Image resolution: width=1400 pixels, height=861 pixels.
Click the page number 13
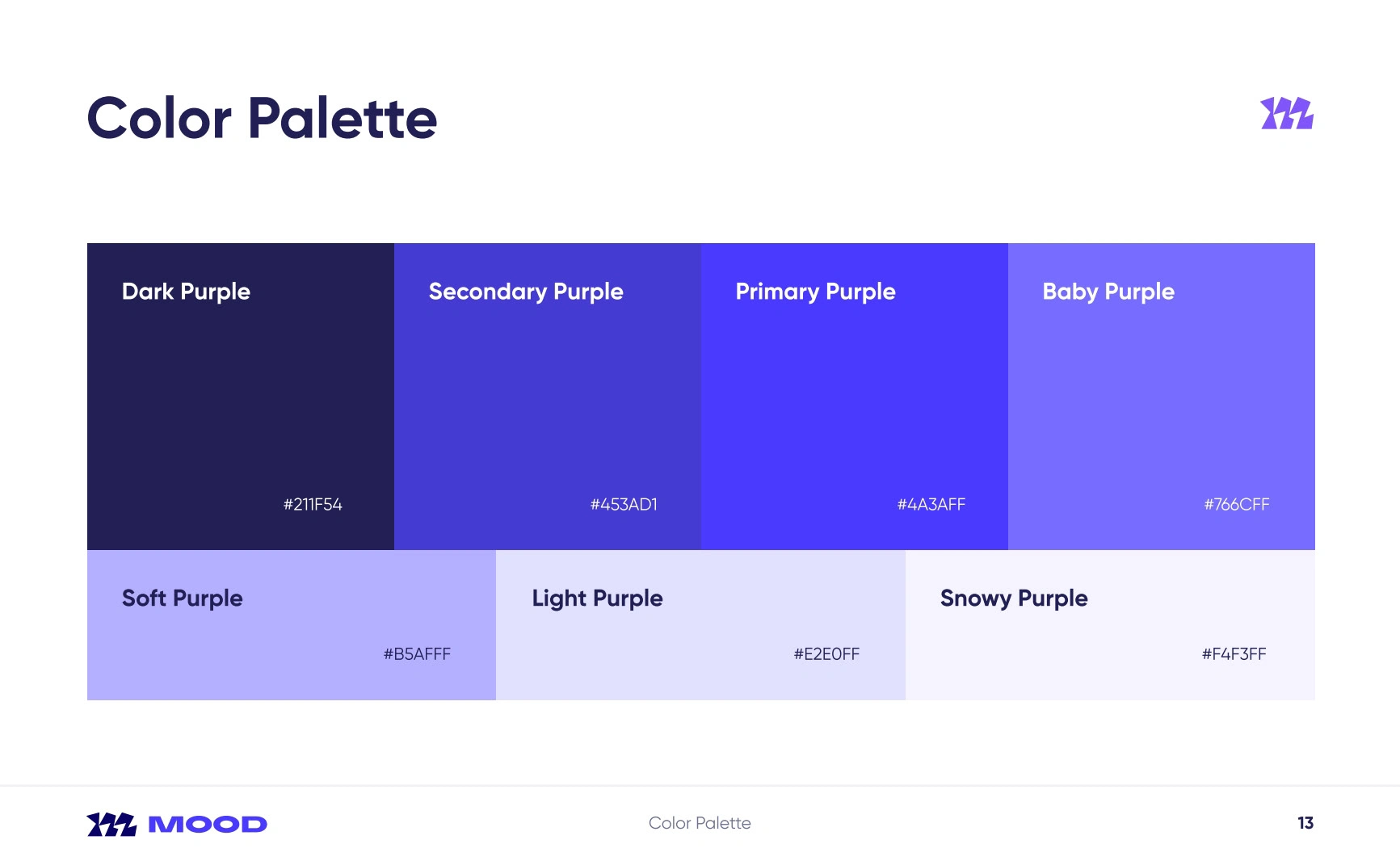point(1305,823)
